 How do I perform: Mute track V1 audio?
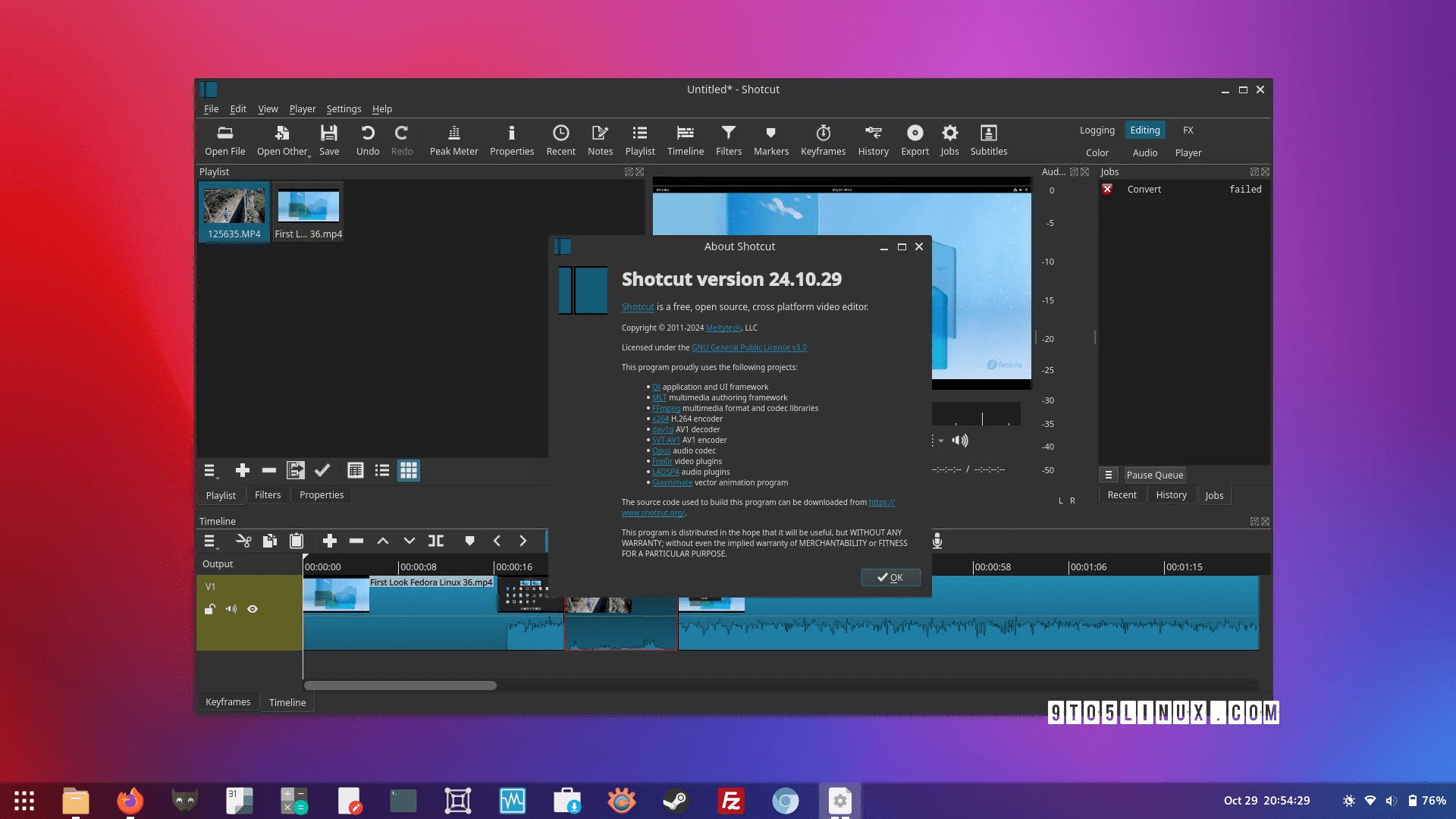point(231,609)
